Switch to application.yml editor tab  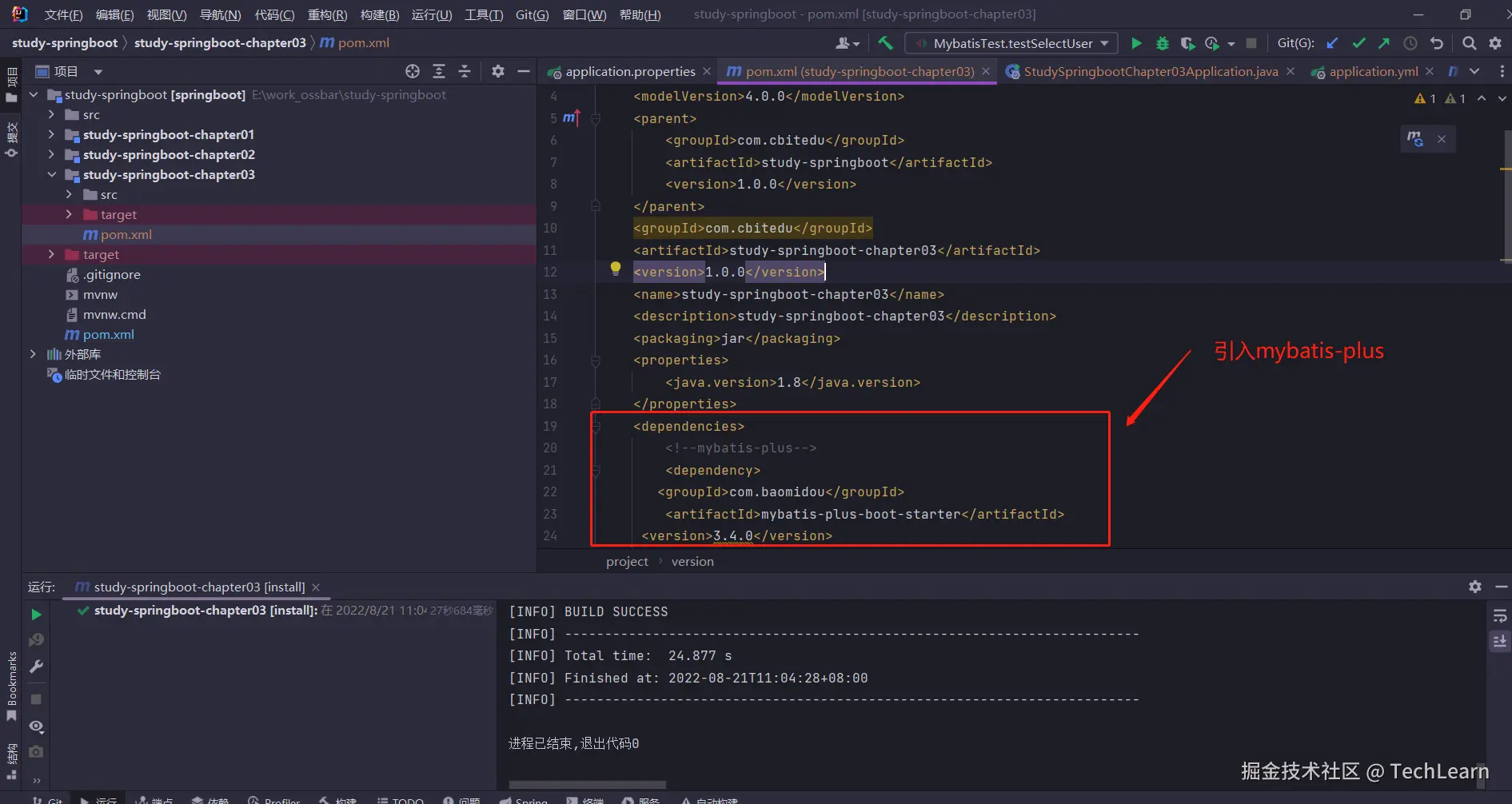pos(1373,71)
